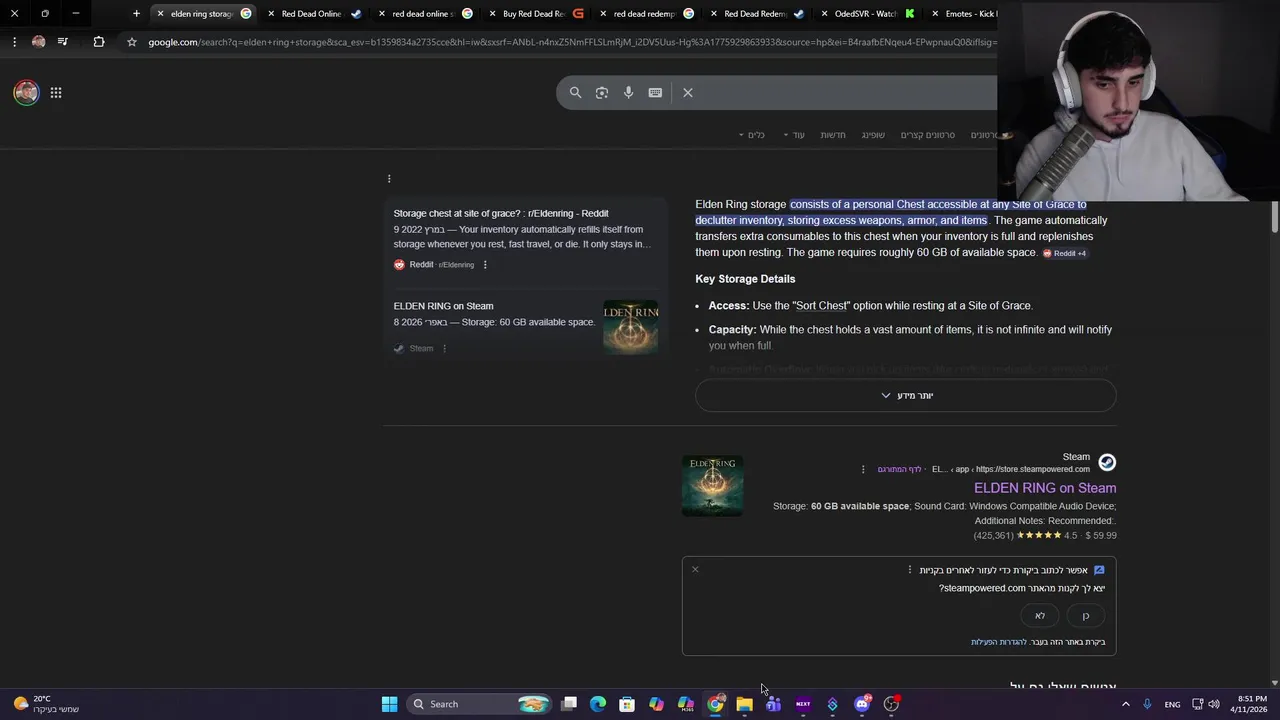This screenshot has width=1280, height=720.
Task: Select the שופינג shopping filter
Action: point(873,135)
